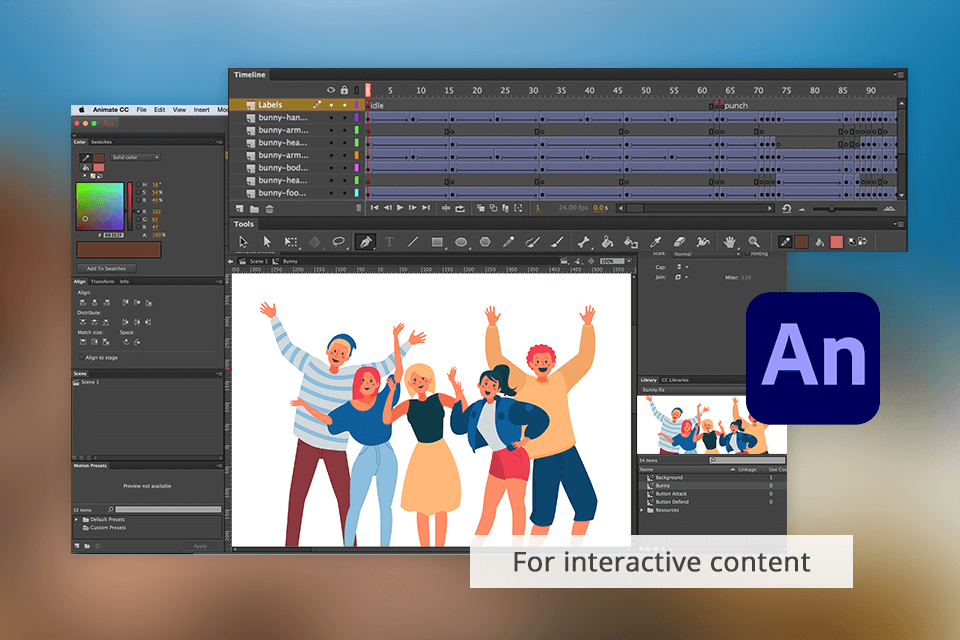Select the Lasso tool

[339, 242]
